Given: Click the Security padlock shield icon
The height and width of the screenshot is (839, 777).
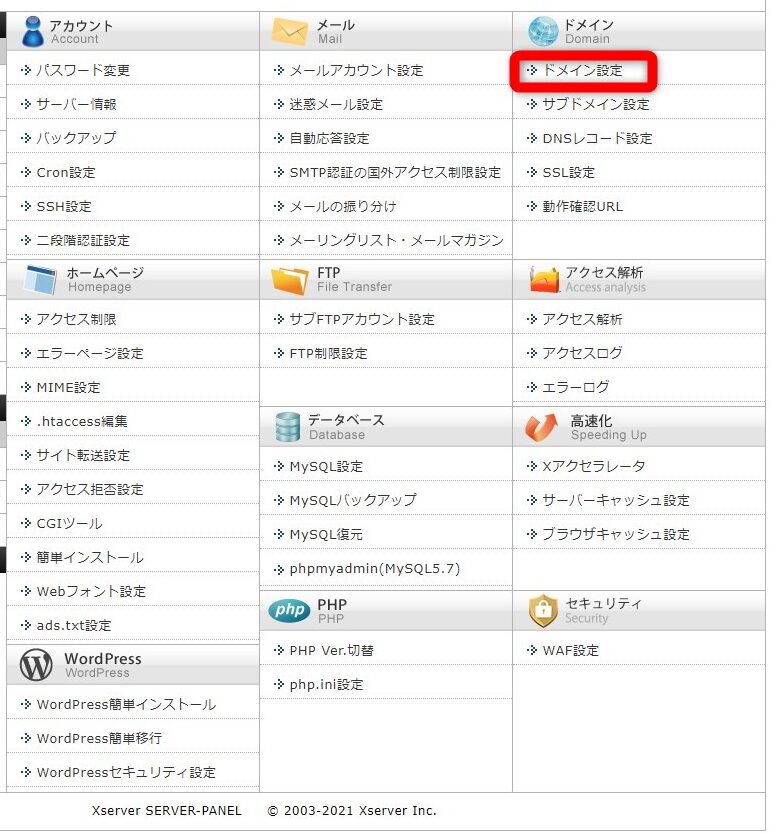Looking at the screenshot, I should click(x=543, y=611).
